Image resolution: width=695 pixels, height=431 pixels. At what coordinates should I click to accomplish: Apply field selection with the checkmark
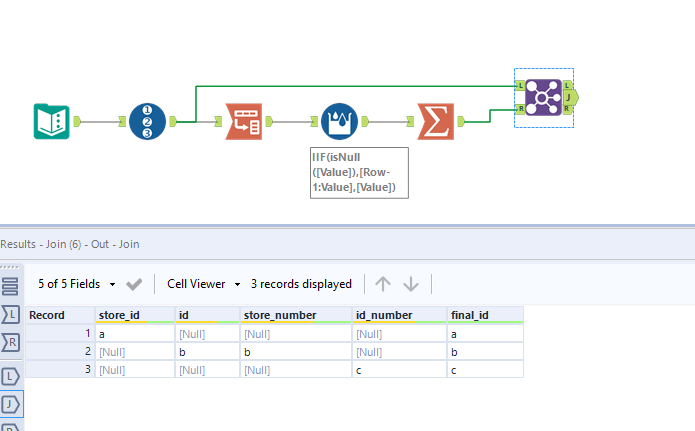click(x=134, y=284)
